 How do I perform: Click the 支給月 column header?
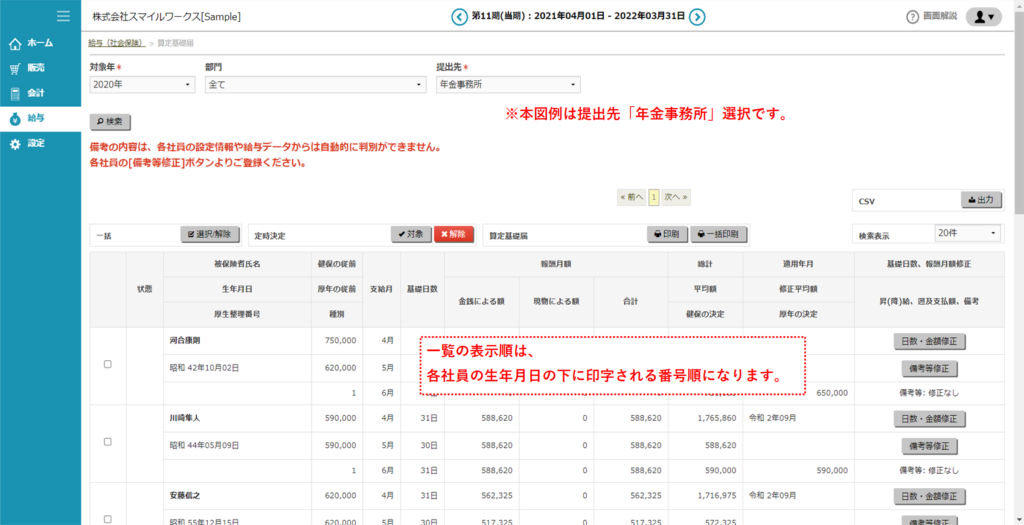point(381,289)
